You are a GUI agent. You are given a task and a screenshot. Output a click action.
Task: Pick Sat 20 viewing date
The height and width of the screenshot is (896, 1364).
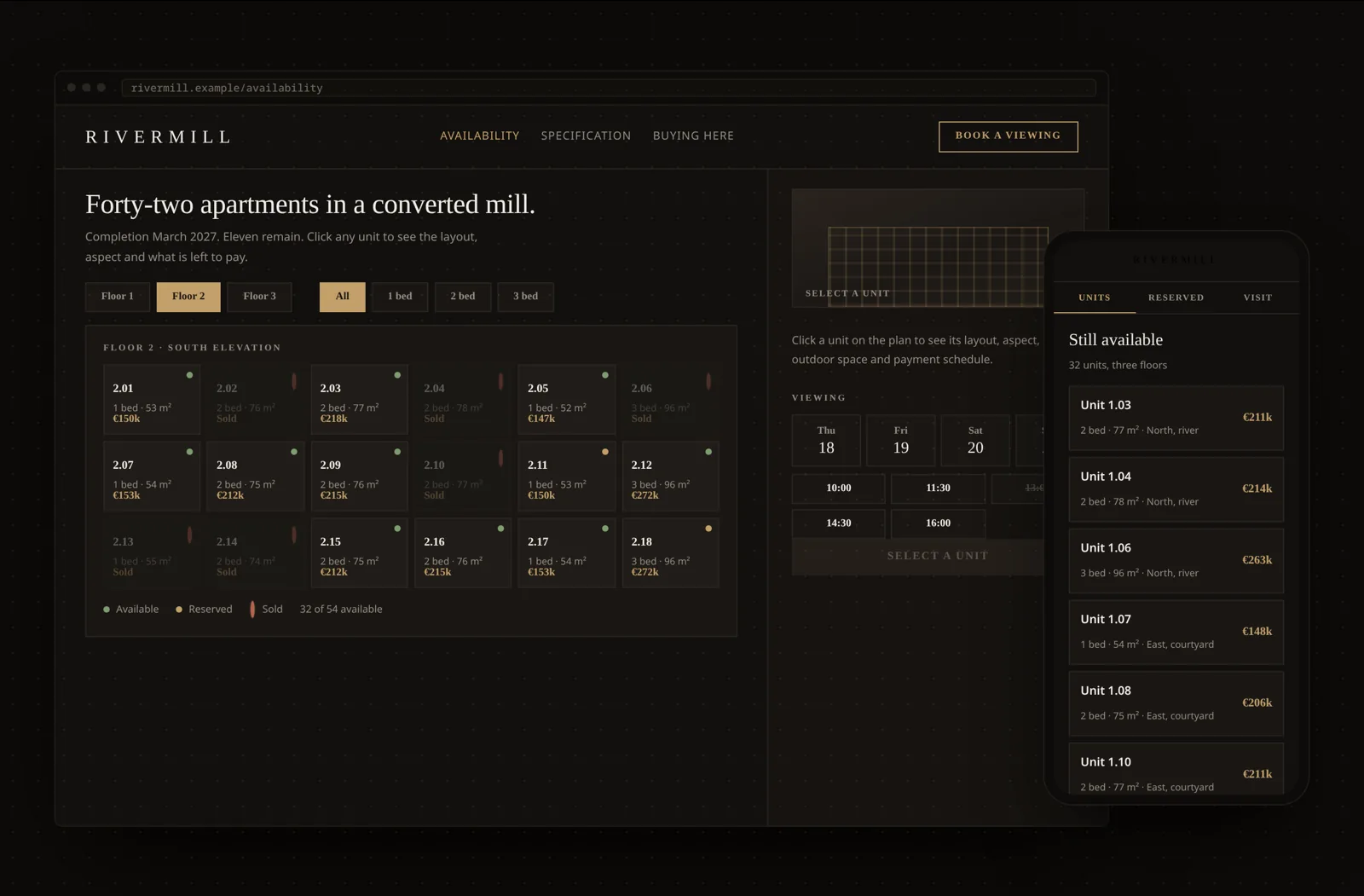pos(975,441)
